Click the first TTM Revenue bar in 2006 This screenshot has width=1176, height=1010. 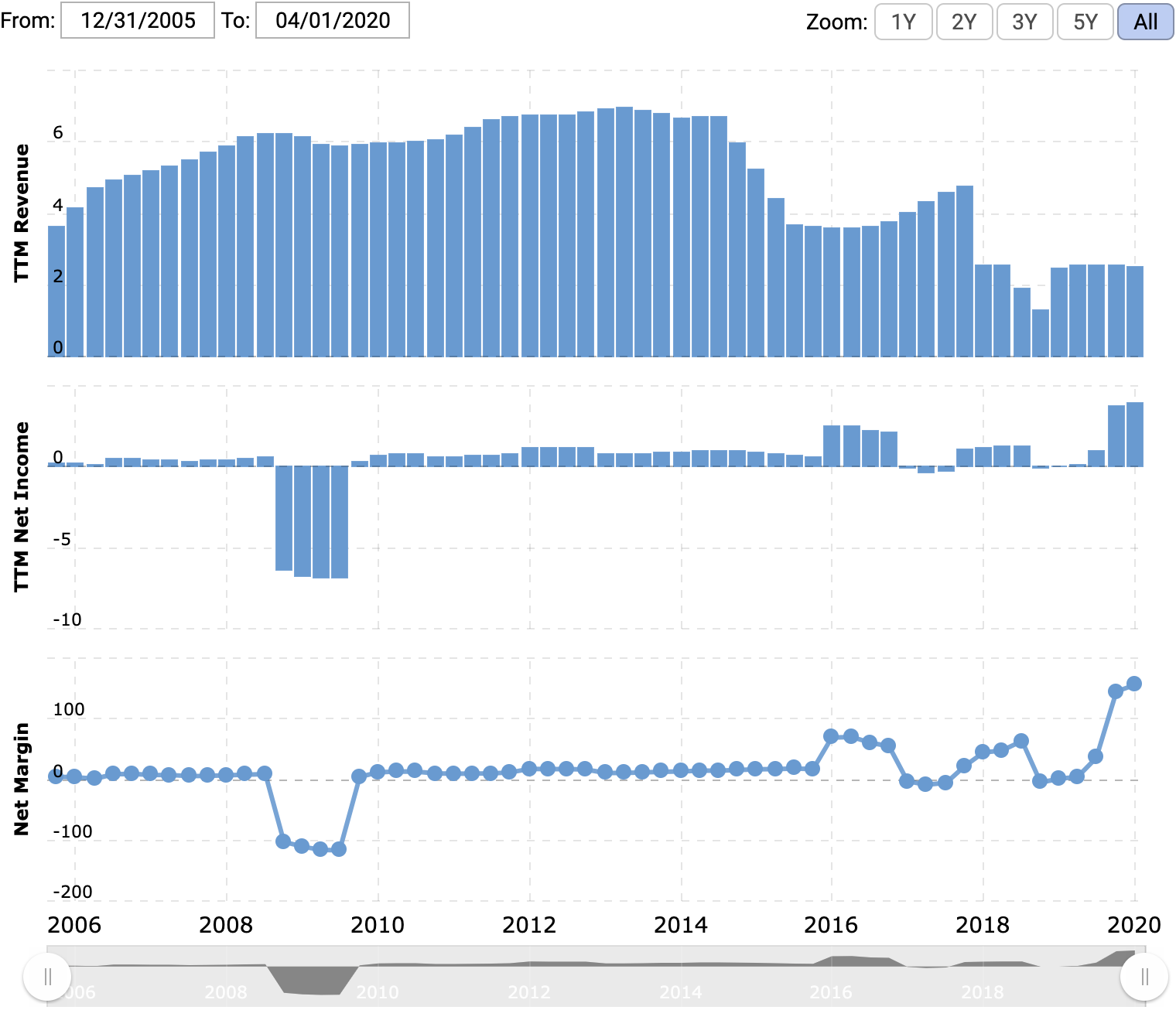point(56,292)
